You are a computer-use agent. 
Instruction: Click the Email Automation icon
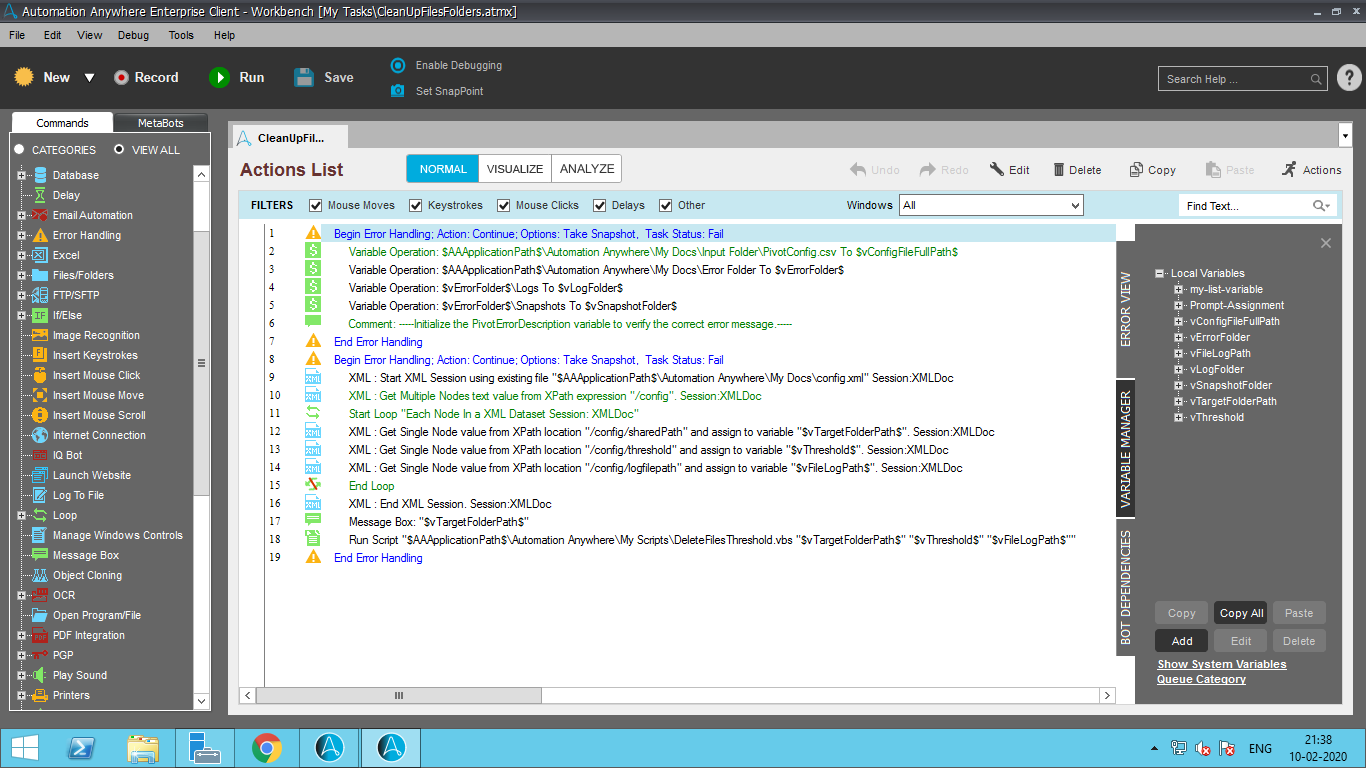pyautogui.click(x=40, y=215)
